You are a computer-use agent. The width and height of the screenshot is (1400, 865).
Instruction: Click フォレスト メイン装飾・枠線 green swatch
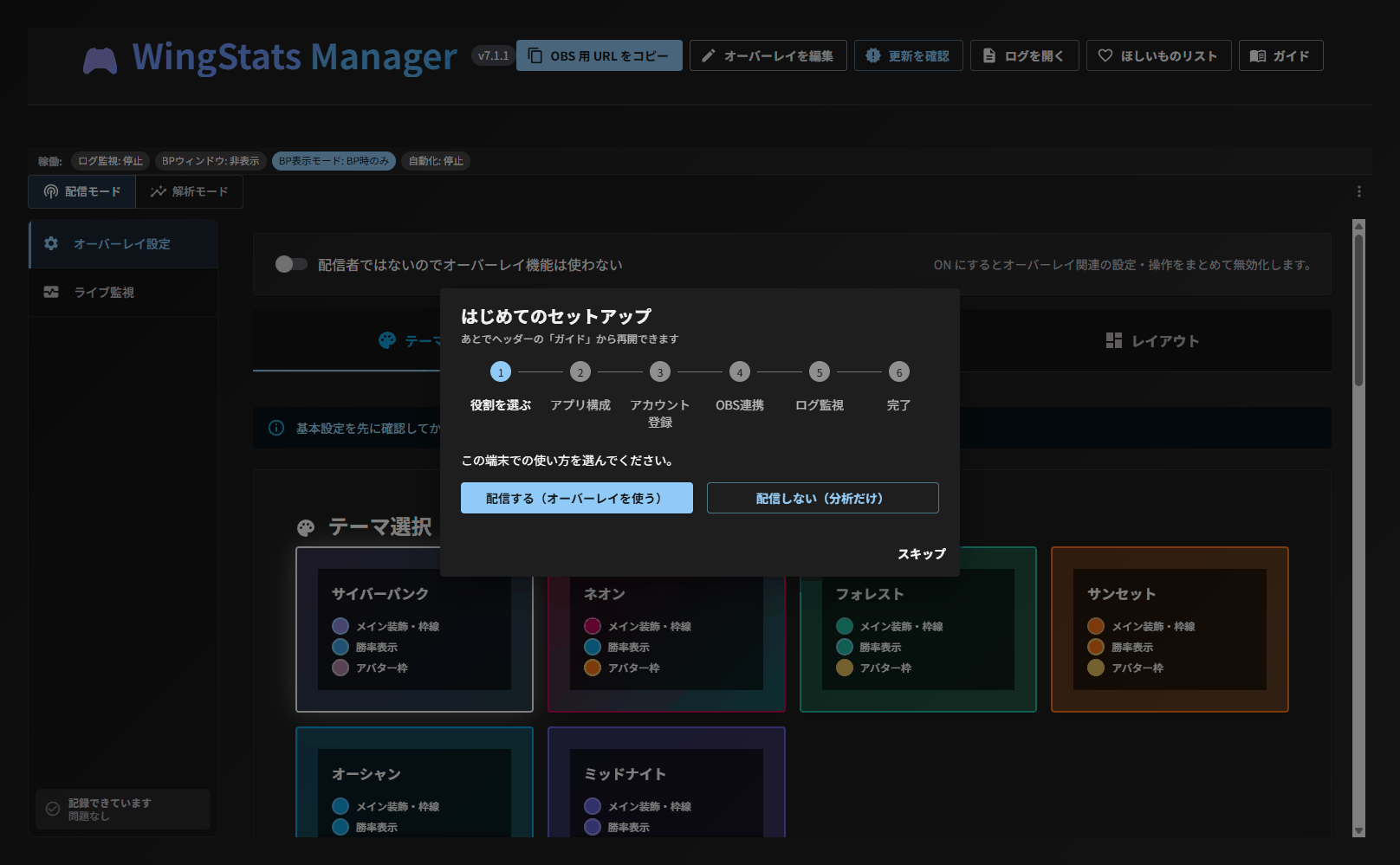845,626
